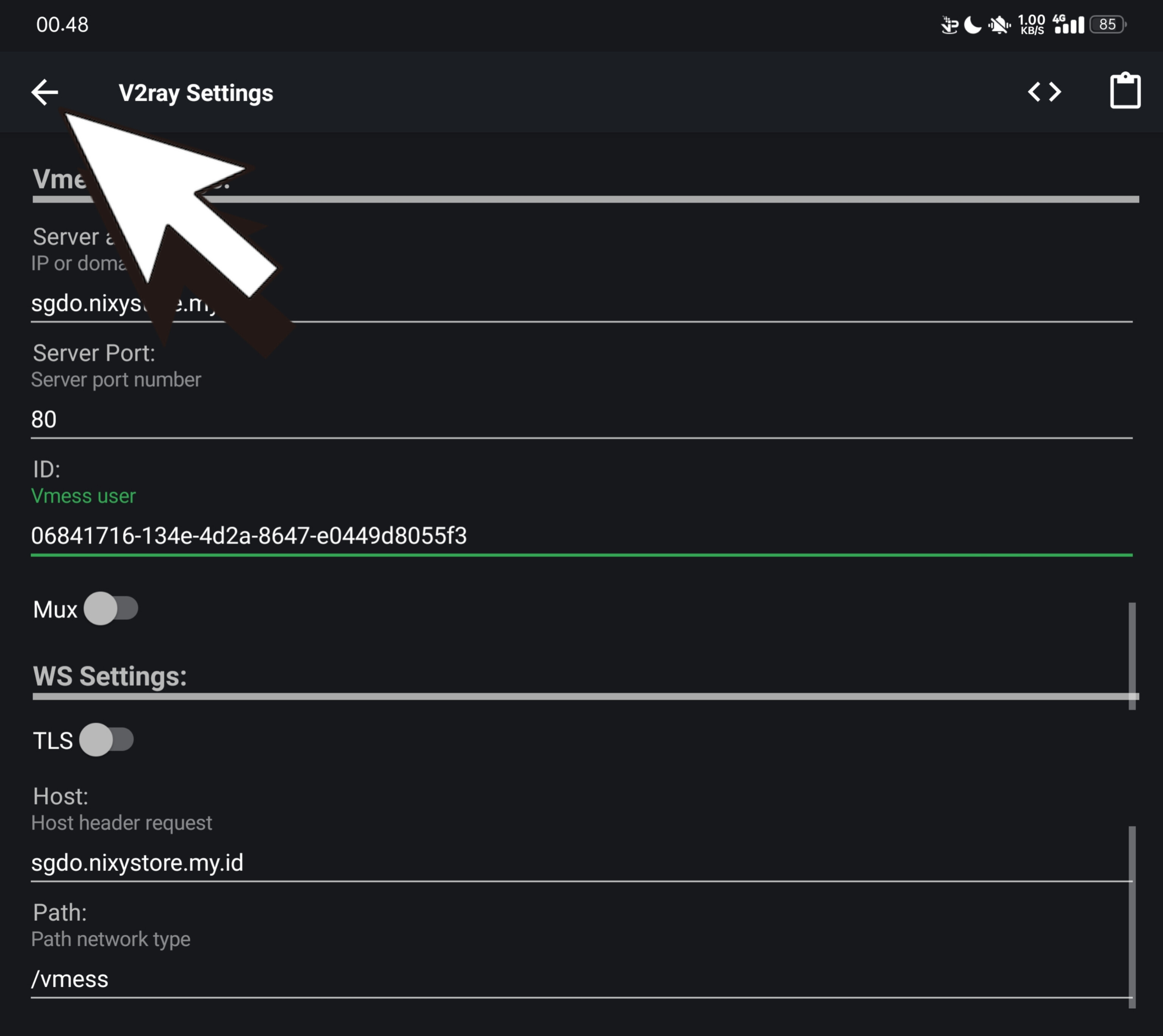Screen dimensions: 1163x1036
Task: Edit the Vmess user ID field
Action: pos(580,536)
